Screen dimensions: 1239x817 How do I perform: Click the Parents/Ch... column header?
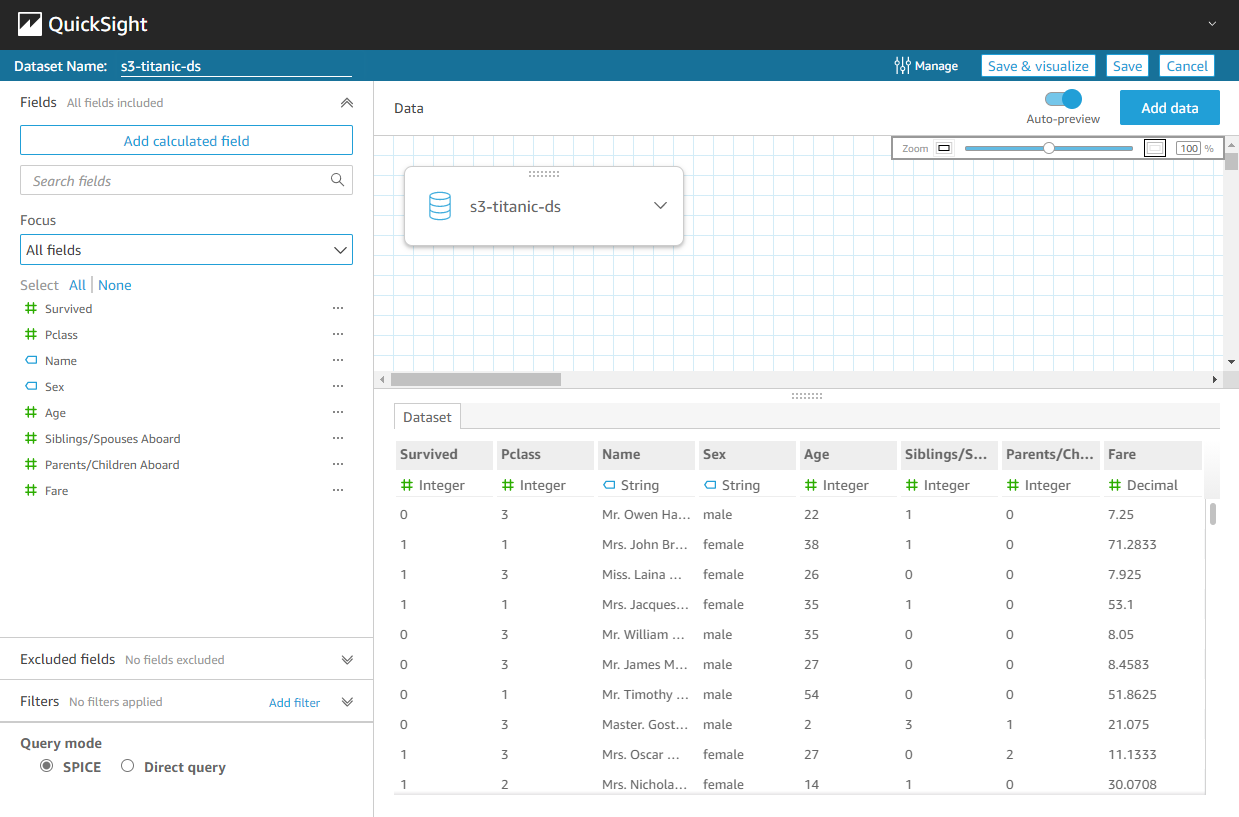(x=1051, y=454)
